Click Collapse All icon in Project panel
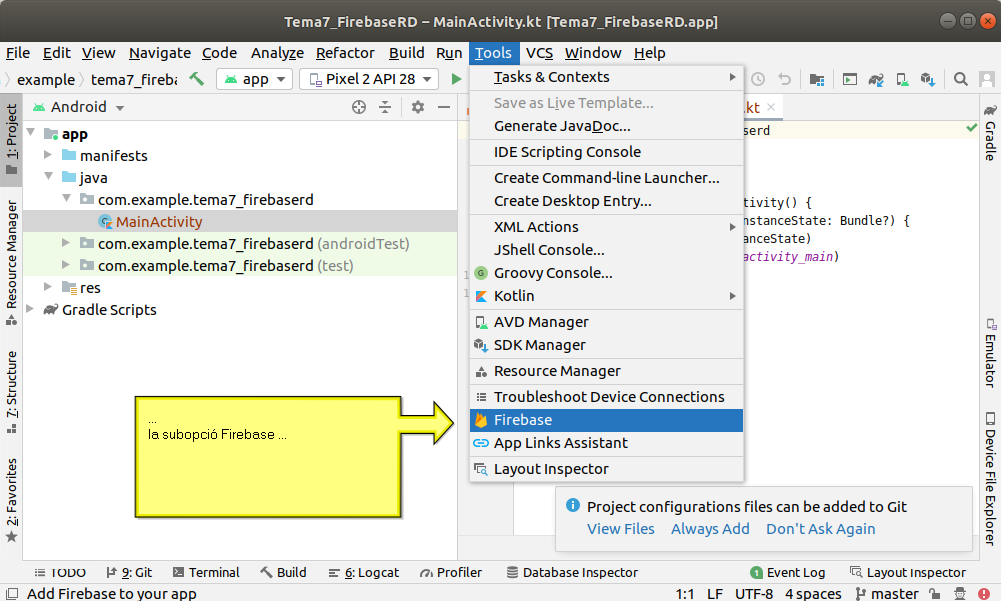This screenshot has height=601, width=1001. (385, 107)
